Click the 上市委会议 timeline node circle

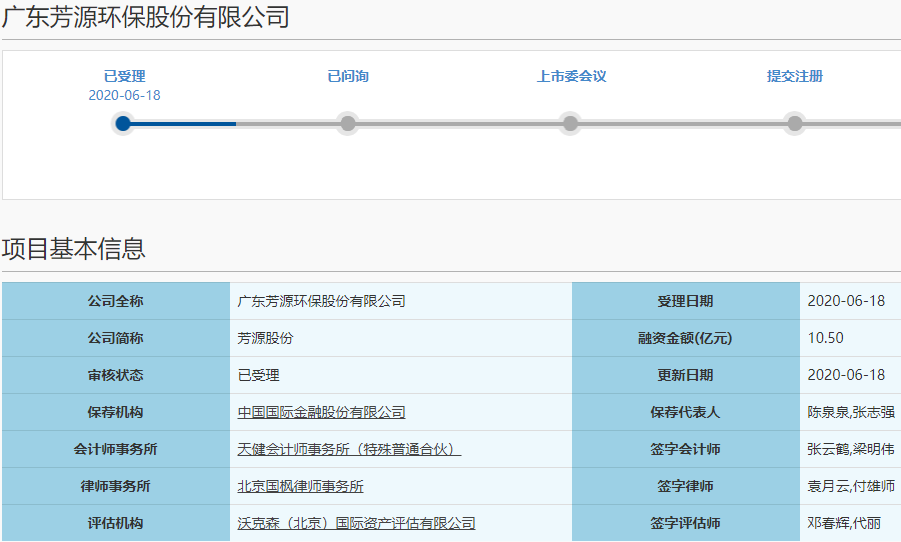(570, 124)
